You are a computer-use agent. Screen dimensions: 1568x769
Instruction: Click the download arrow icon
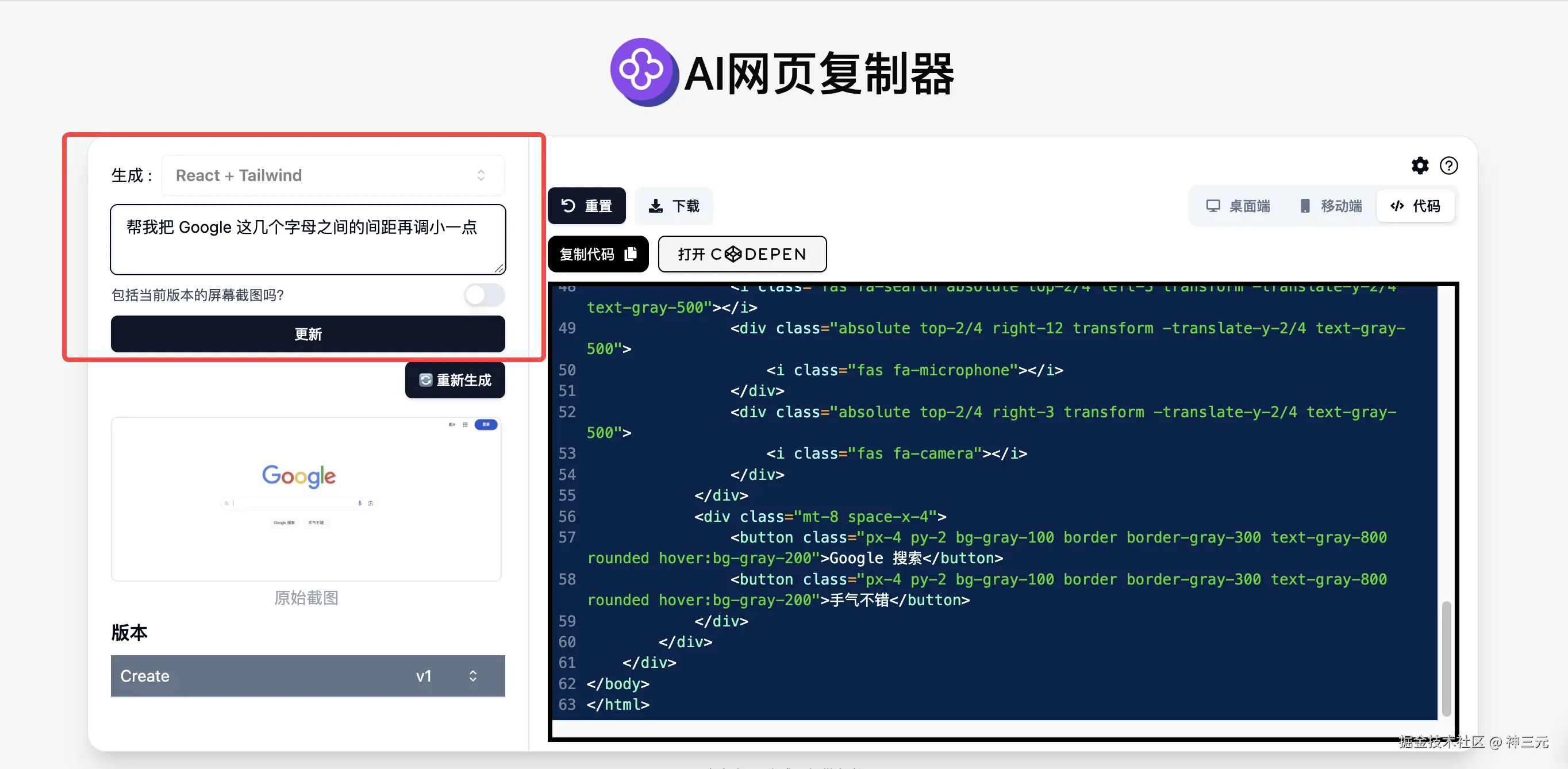tap(656, 206)
